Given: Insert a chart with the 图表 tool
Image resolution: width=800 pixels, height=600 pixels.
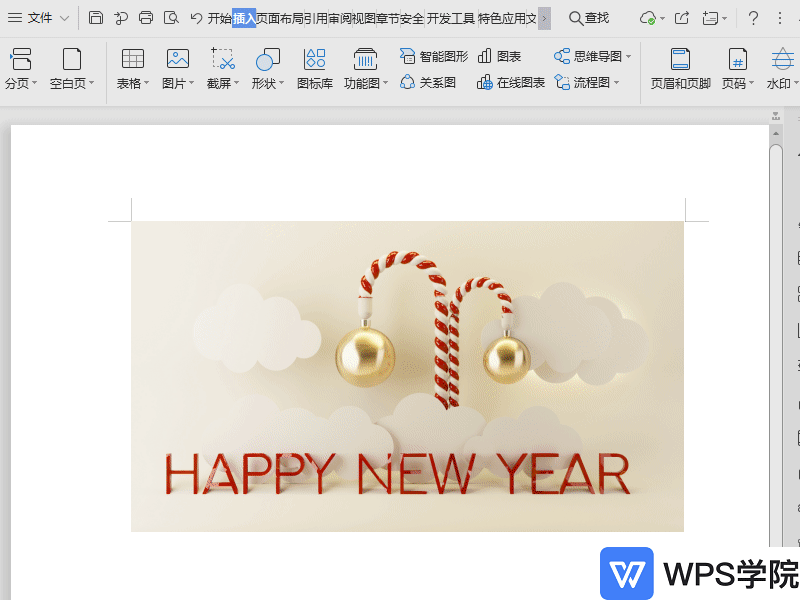Looking at the screenshot, I should click(502, 56).
